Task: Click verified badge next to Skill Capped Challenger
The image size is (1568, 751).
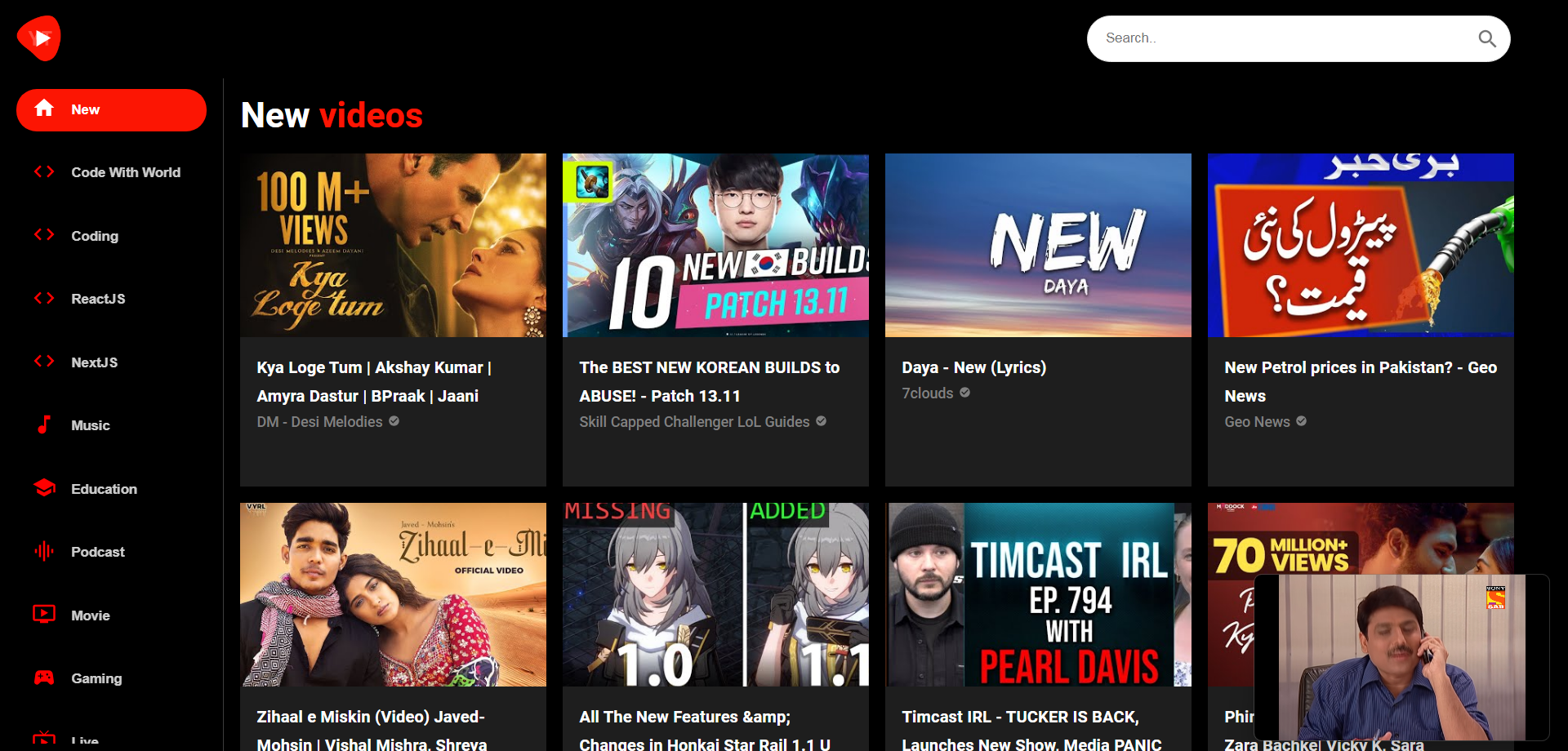Action: tap(822, 421)
